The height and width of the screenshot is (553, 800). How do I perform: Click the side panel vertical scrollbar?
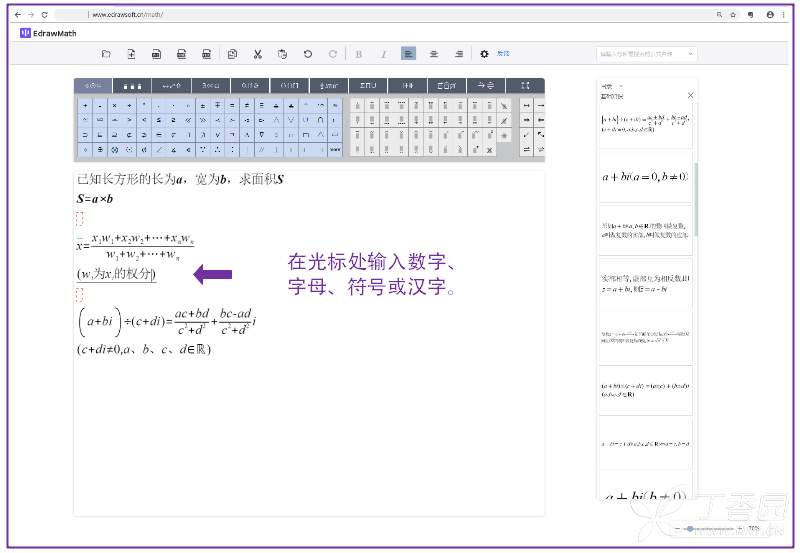[695, 200]
